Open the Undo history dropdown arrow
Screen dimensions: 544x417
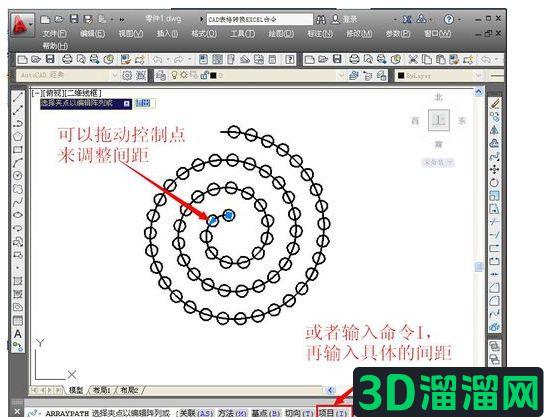tap(168, 60)
